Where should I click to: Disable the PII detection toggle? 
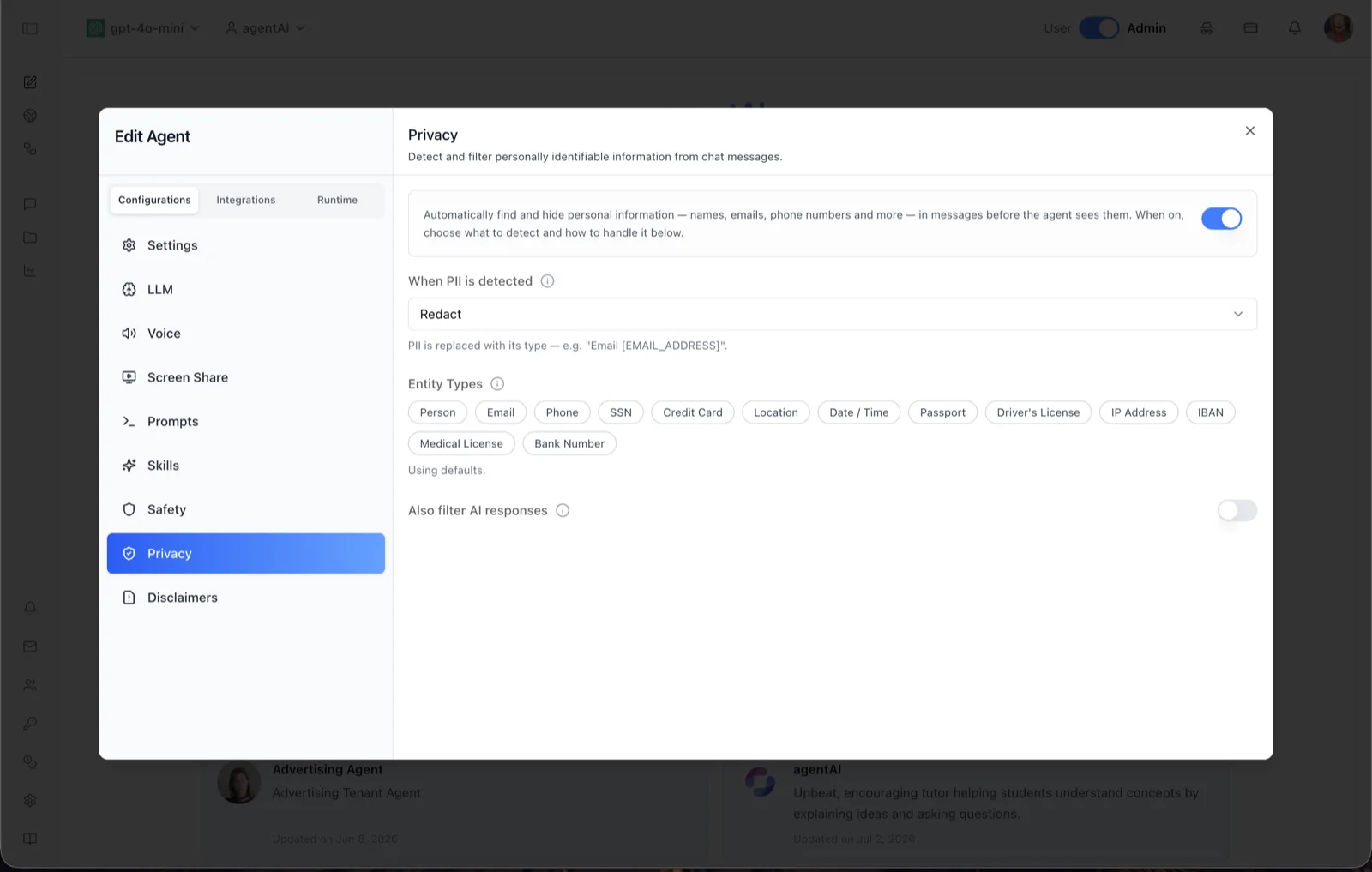tap(1221, 219)
